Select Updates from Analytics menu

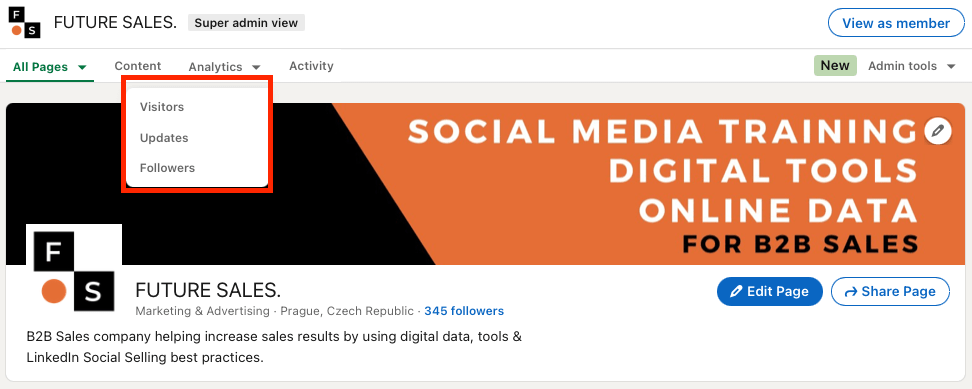(x=164, y=138)
